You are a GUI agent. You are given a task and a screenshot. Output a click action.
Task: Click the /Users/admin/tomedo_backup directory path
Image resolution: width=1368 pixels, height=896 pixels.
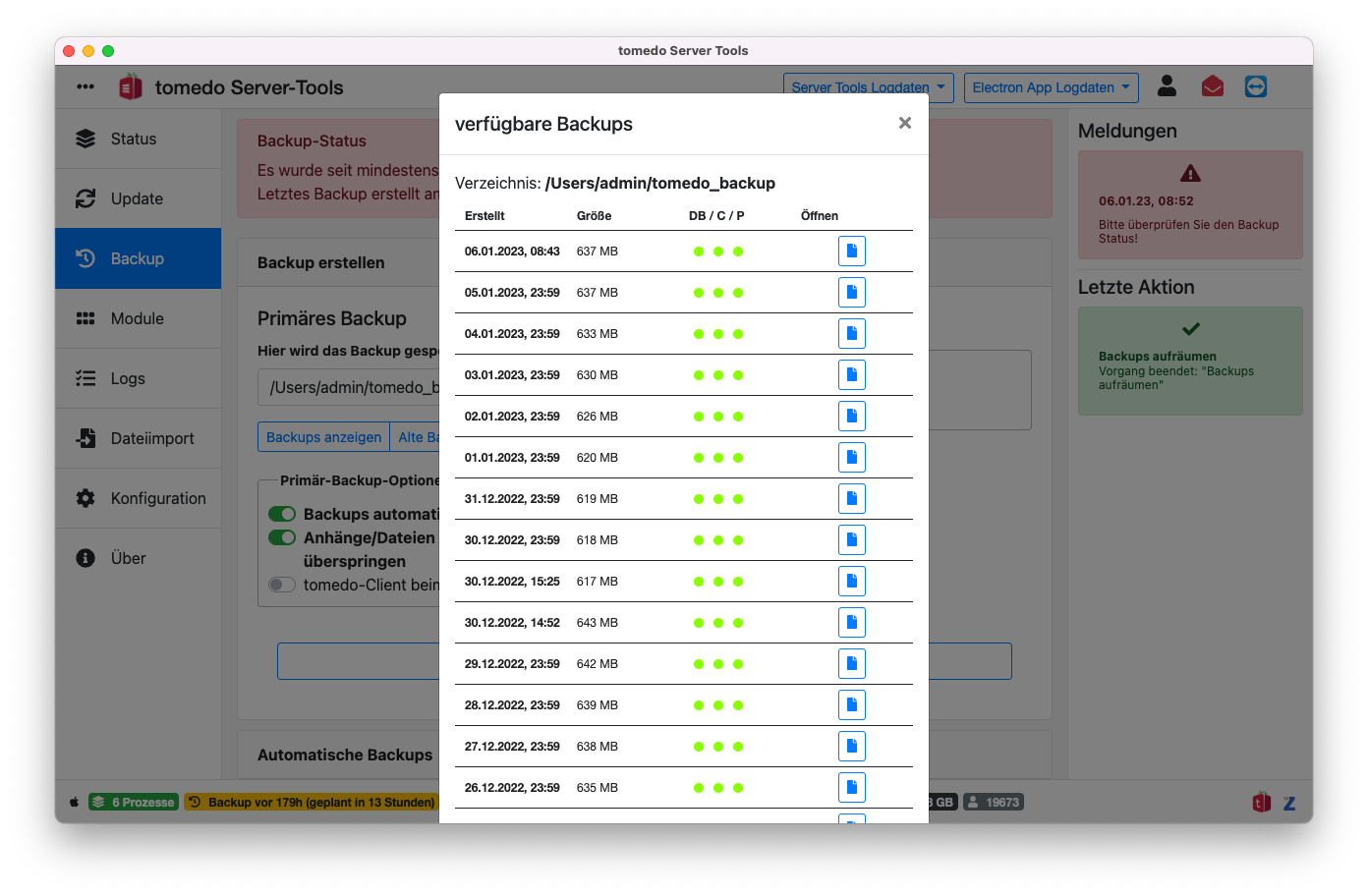pos(660,183)
